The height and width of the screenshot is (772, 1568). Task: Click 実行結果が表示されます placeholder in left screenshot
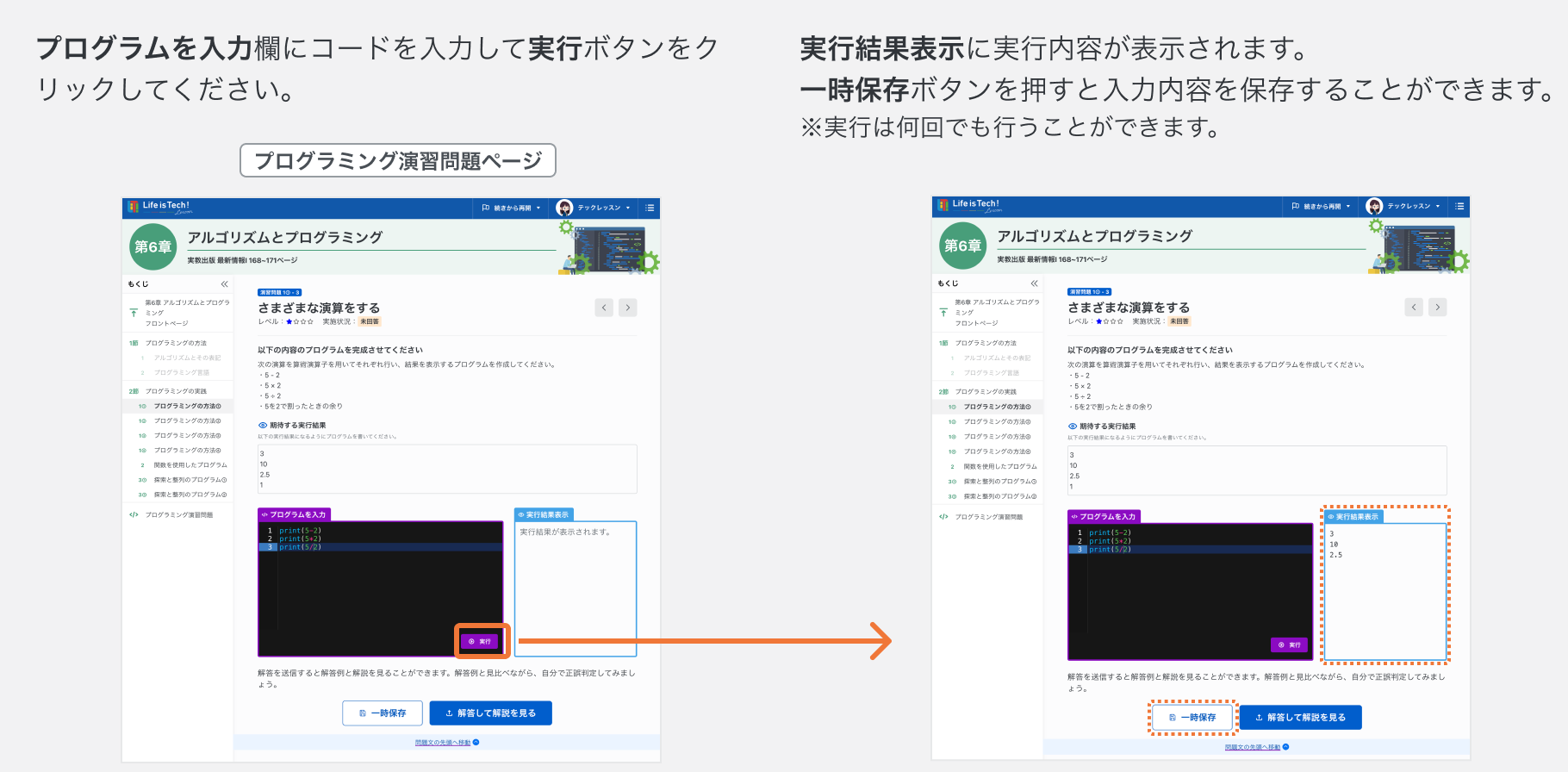point(565,532)
